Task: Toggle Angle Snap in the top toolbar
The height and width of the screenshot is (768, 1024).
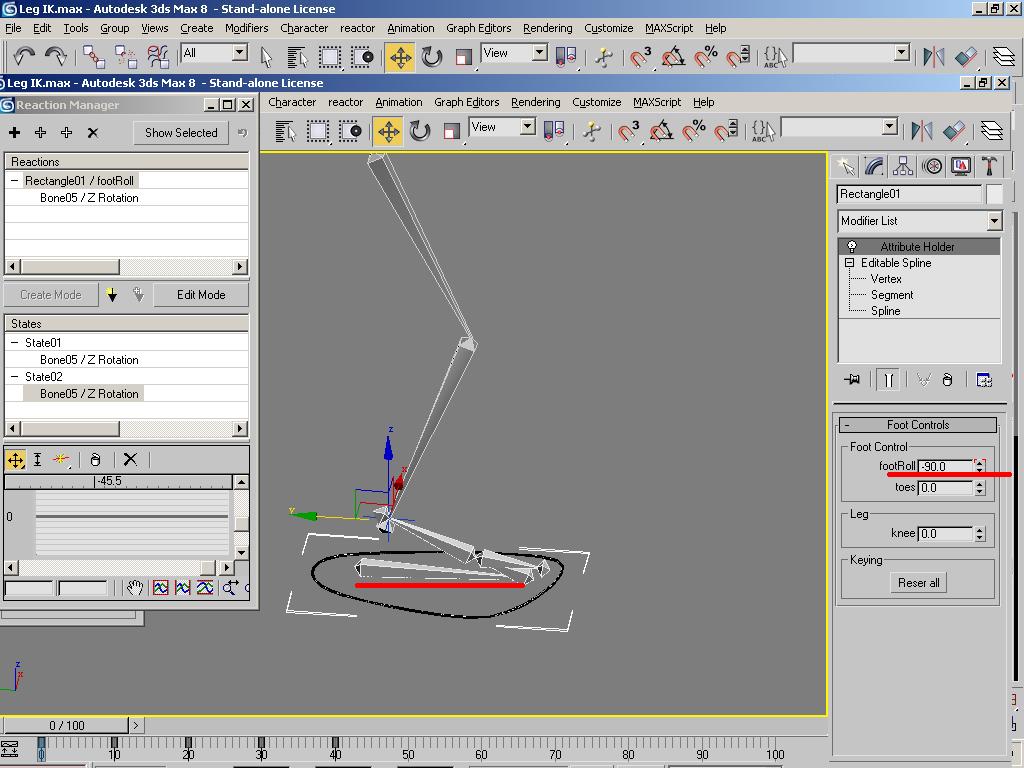Action: click(x=673, y=57)
